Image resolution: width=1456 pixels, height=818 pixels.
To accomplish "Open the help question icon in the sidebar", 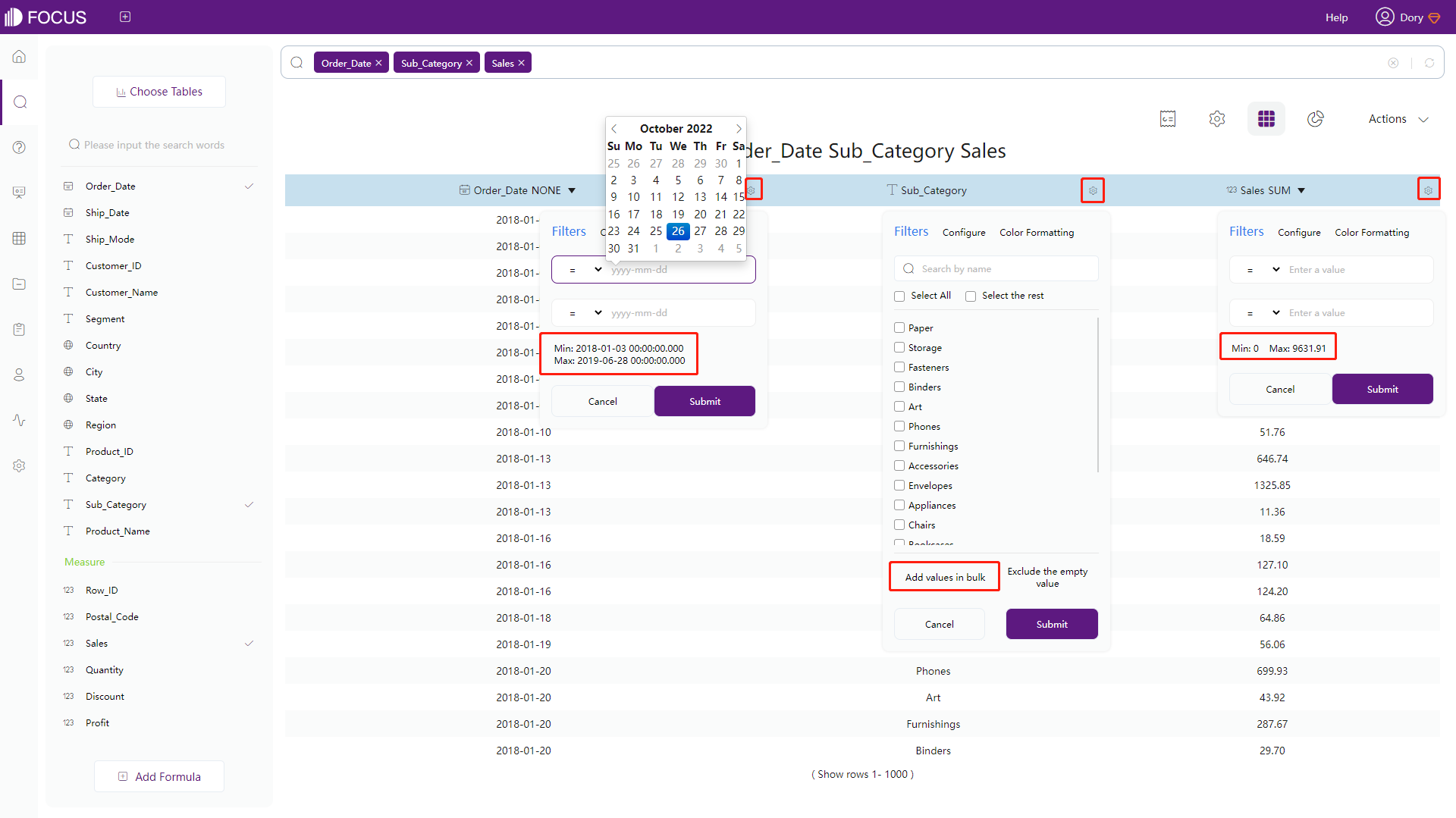I will [x=20, y=148].
